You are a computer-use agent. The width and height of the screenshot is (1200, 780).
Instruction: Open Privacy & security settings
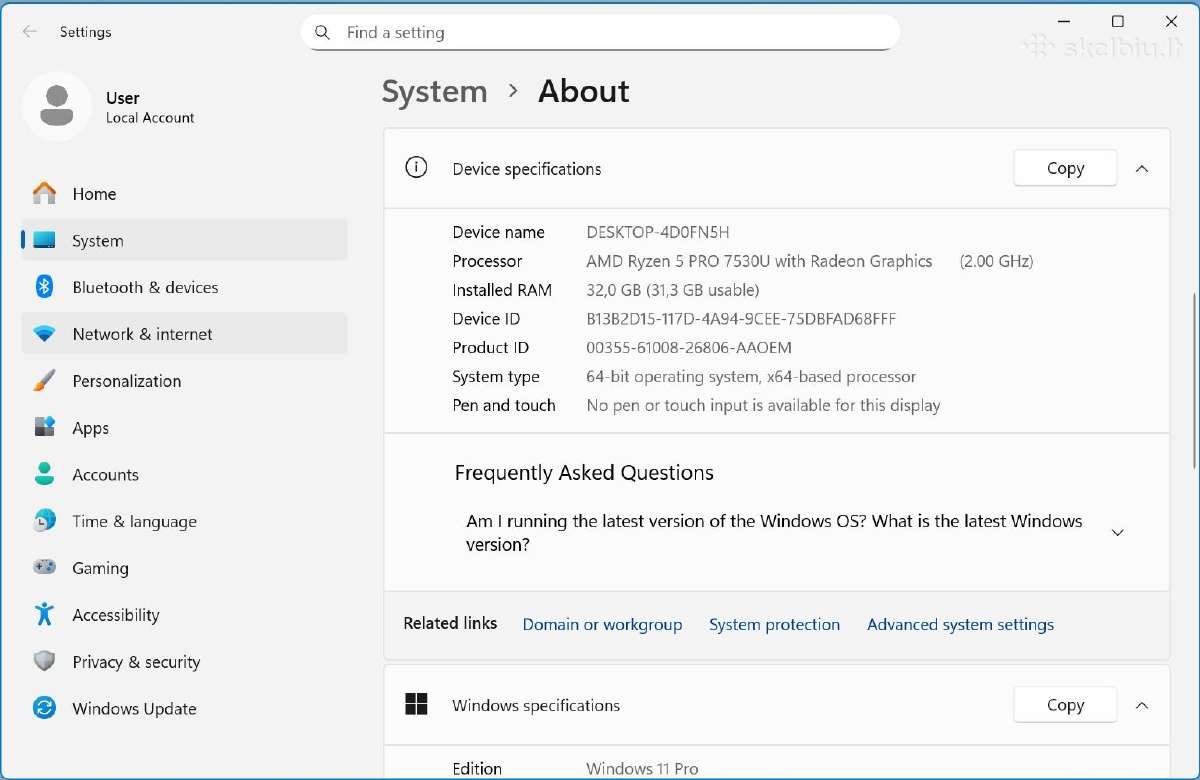point(184,661)
